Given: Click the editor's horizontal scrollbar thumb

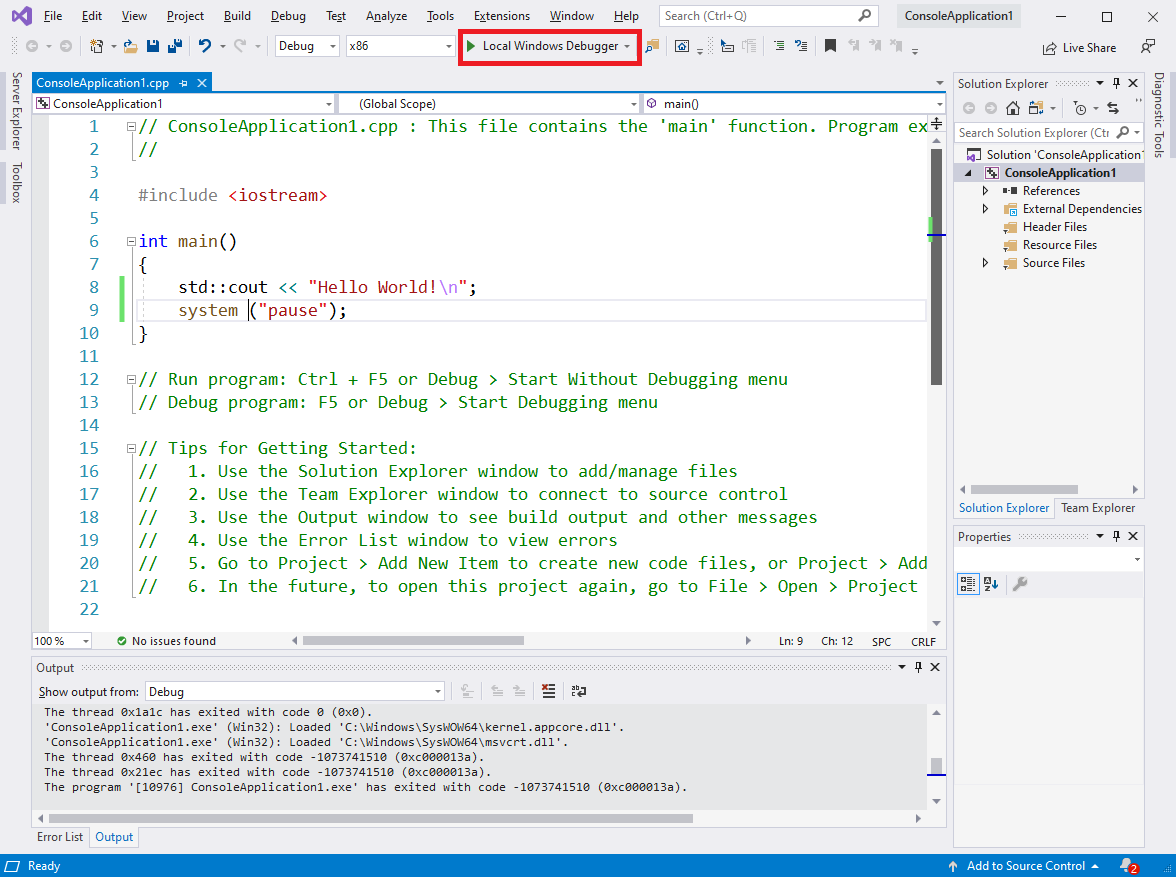Looking at the screenshot, I should 413,641.
